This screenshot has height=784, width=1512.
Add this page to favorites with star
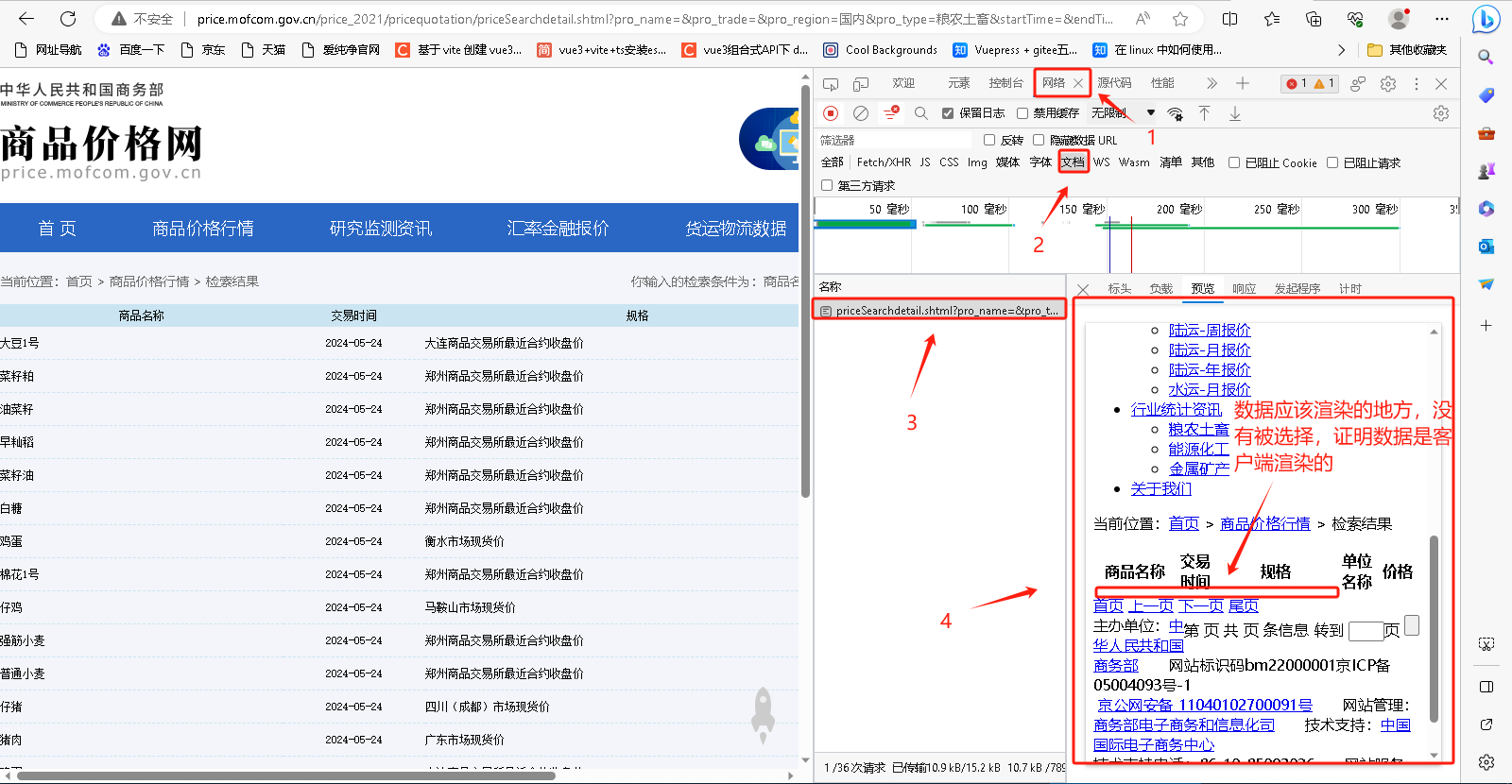point(1180,19)
